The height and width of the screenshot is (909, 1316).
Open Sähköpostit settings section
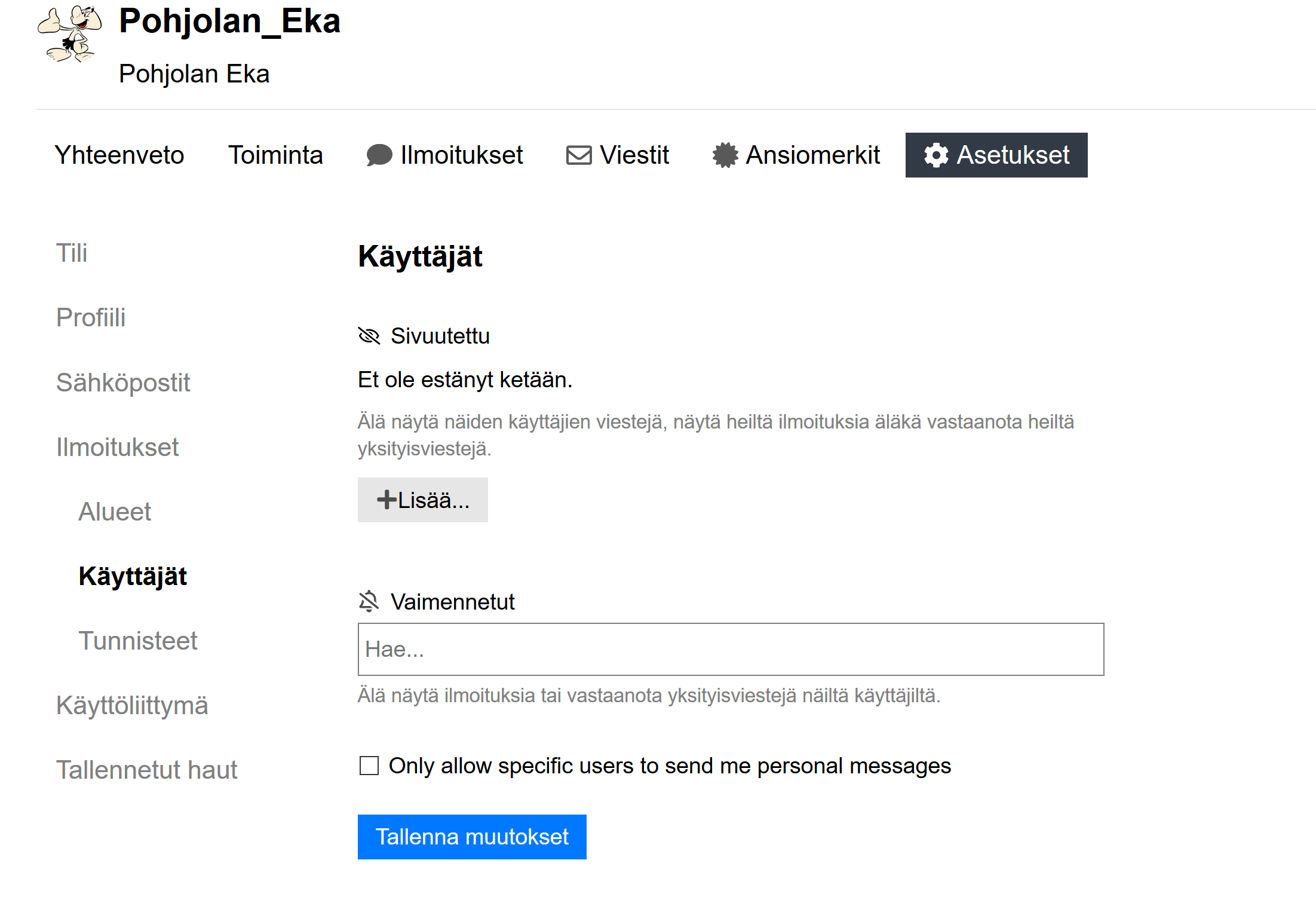123,382
